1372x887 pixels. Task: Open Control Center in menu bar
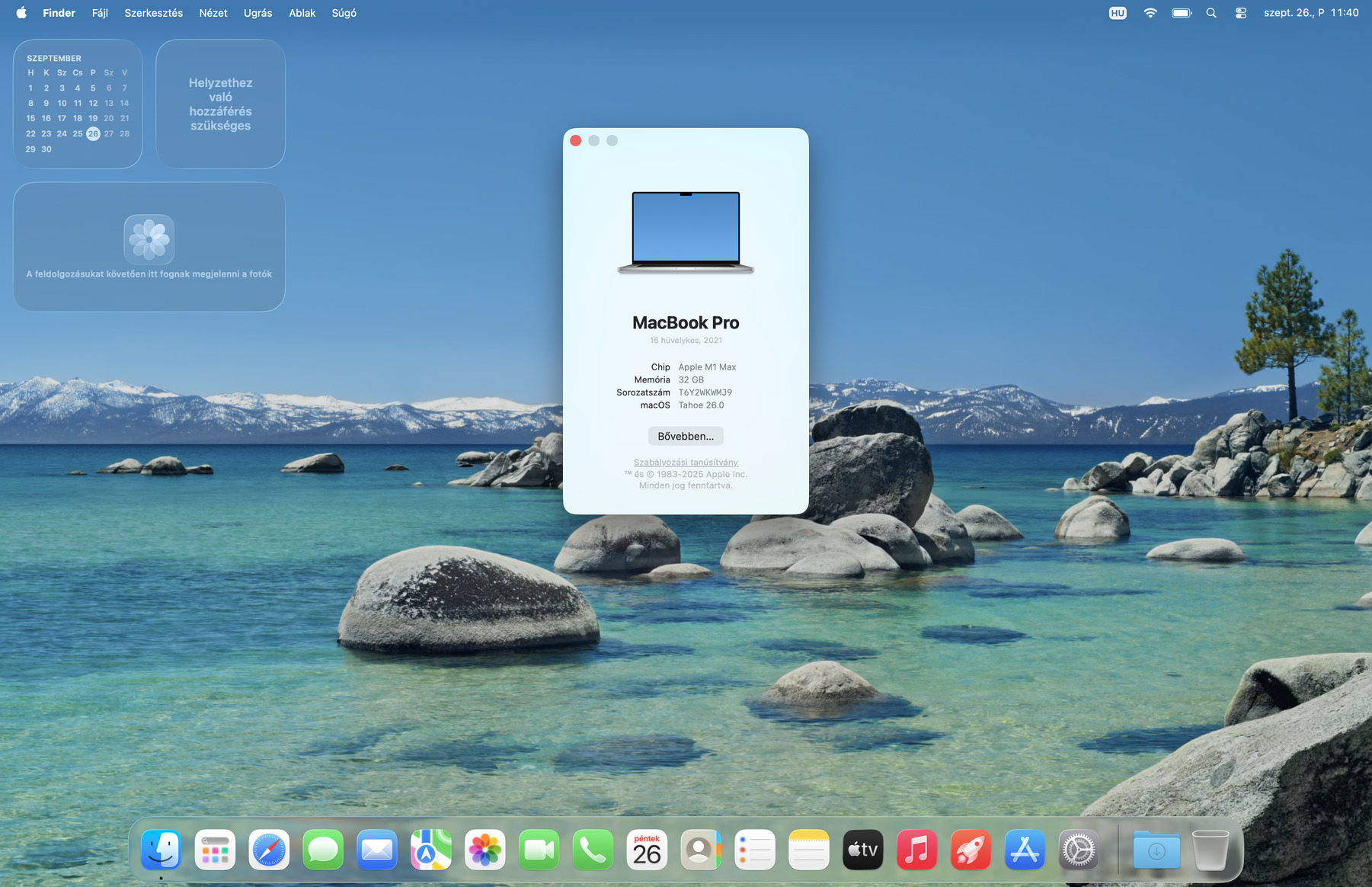click(x=1241, y=13)
